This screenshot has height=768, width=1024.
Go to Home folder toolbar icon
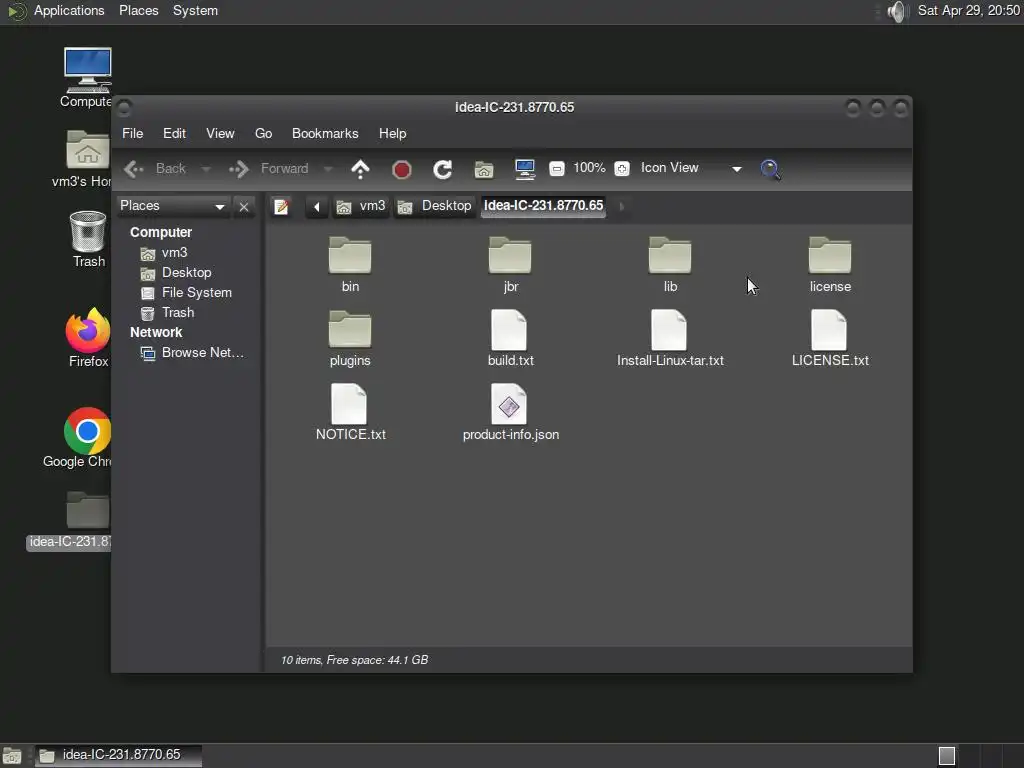tap(484, 170)
